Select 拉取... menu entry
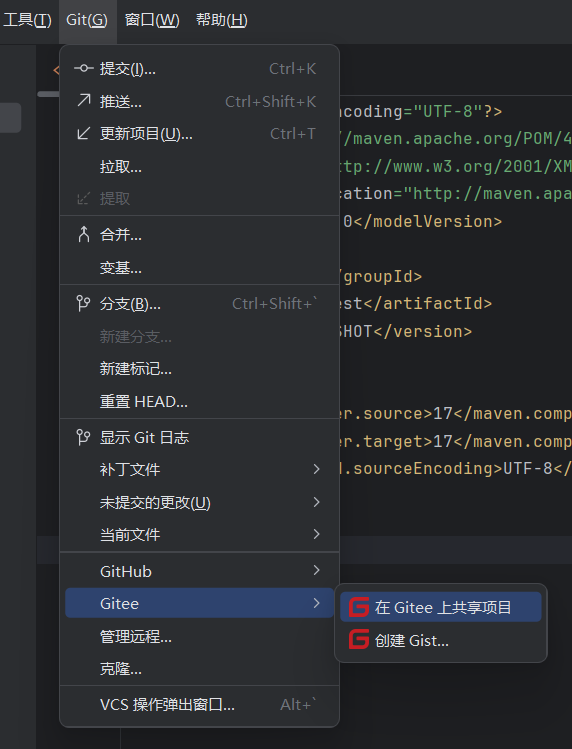572x749 pixels. coord(199,166)
